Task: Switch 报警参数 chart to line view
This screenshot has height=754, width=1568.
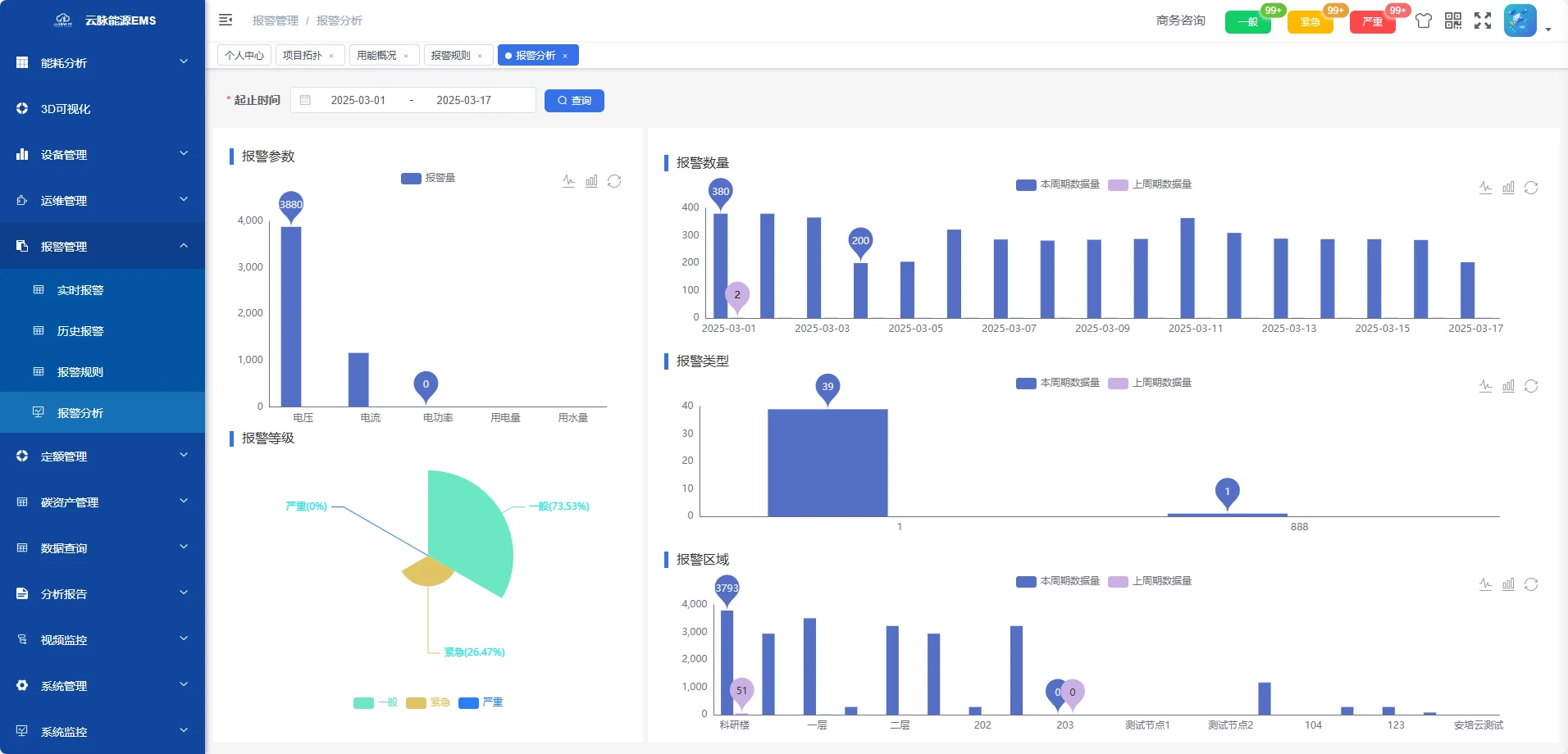Action: coord(568,181)
